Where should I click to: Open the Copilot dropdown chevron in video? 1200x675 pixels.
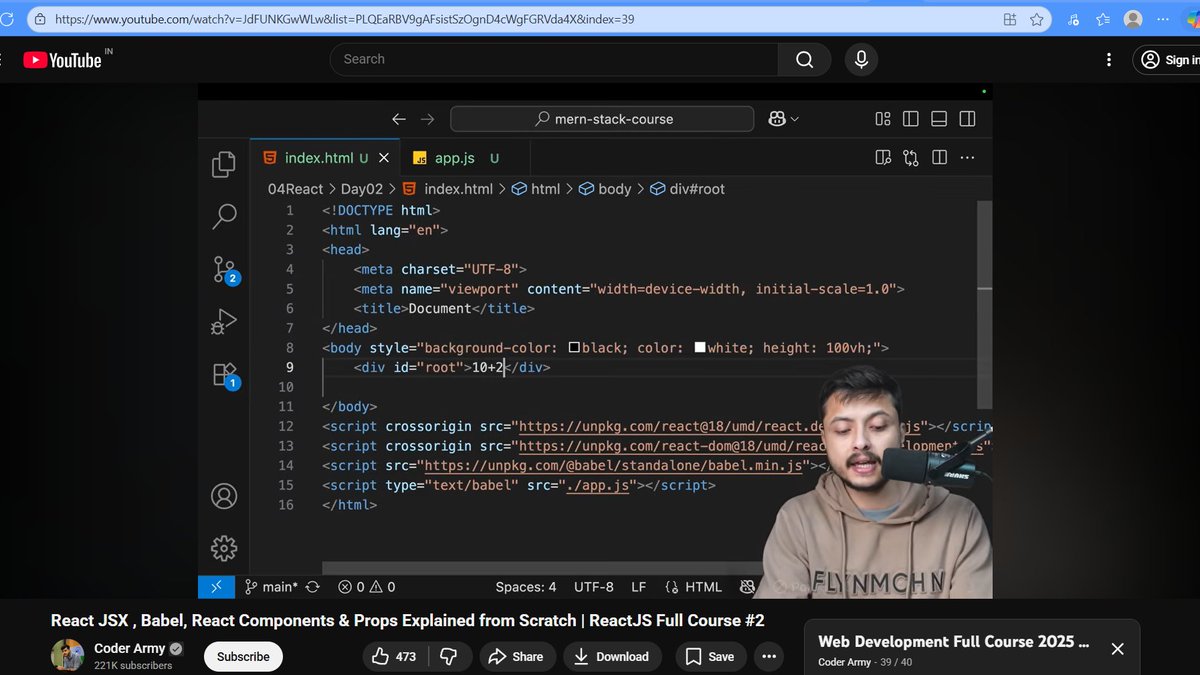coord(795,119)
